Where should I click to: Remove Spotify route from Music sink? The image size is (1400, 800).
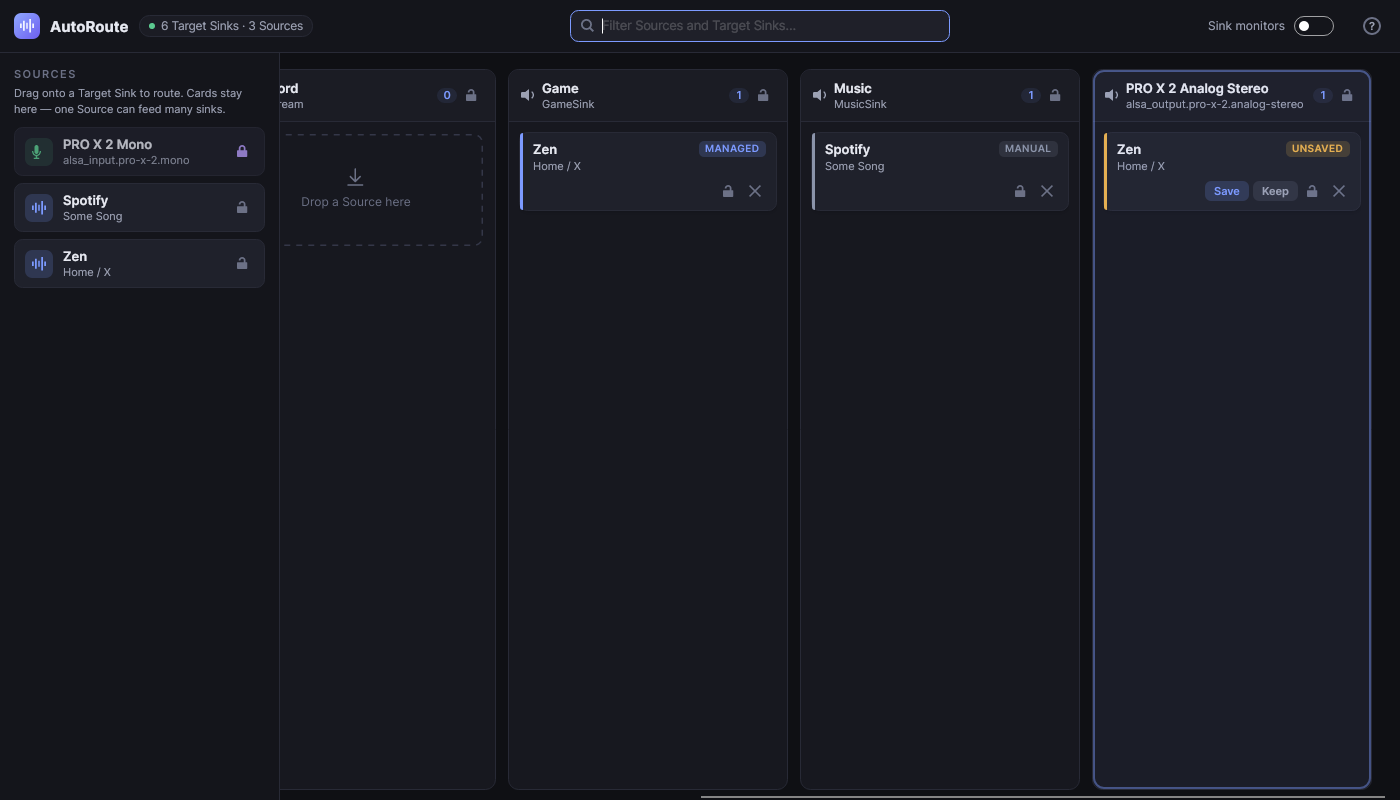(x=1047, y=191)
